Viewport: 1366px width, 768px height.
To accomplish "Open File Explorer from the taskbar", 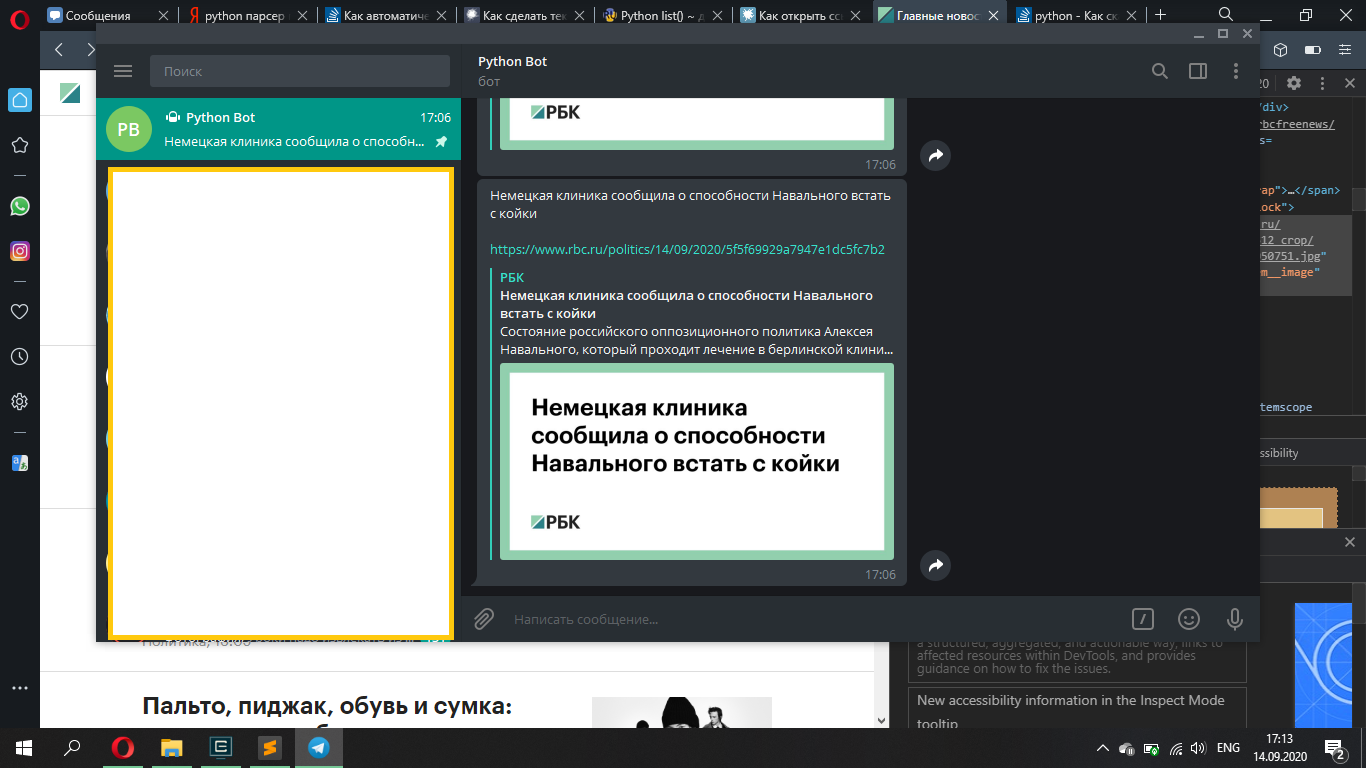I will (x=172, y=747).
